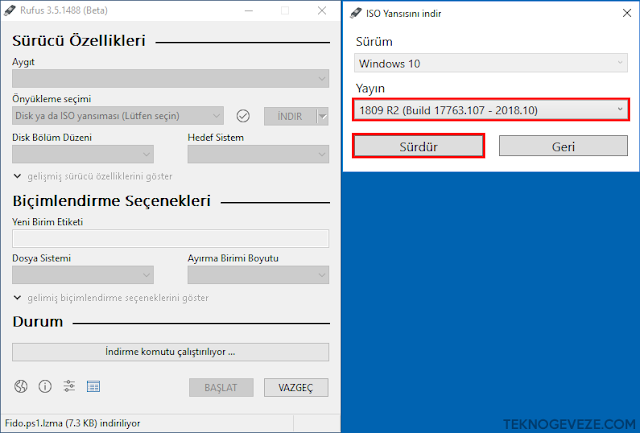
Task: Open Rufus settings sliders icon
Action: pyautogui.click(x=69, y=386)
